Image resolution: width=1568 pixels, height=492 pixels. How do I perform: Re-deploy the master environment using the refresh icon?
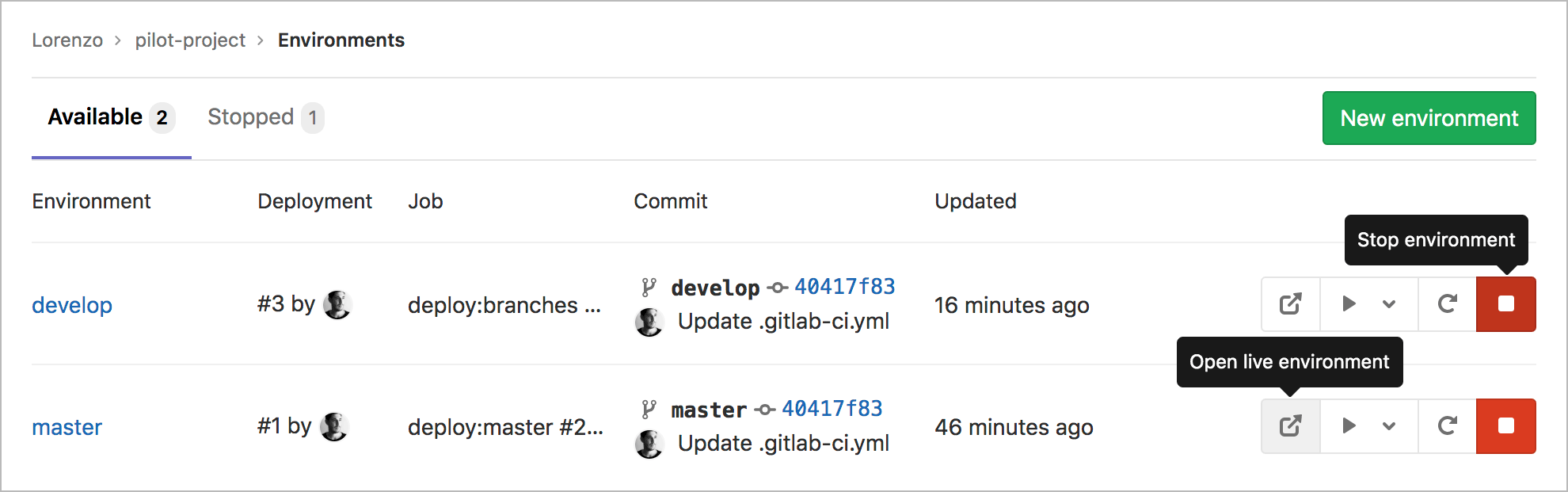click(x=1448, y=426)
